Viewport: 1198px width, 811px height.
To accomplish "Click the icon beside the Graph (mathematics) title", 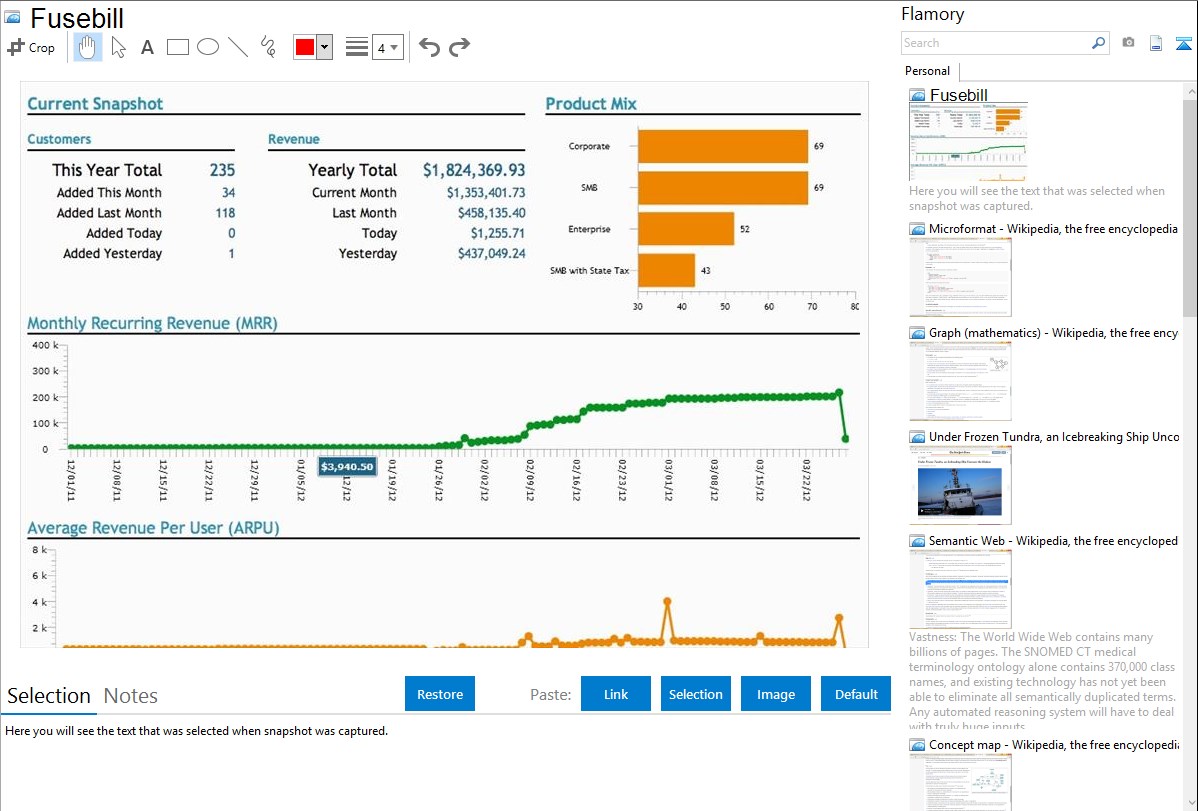I will point(917,333).
